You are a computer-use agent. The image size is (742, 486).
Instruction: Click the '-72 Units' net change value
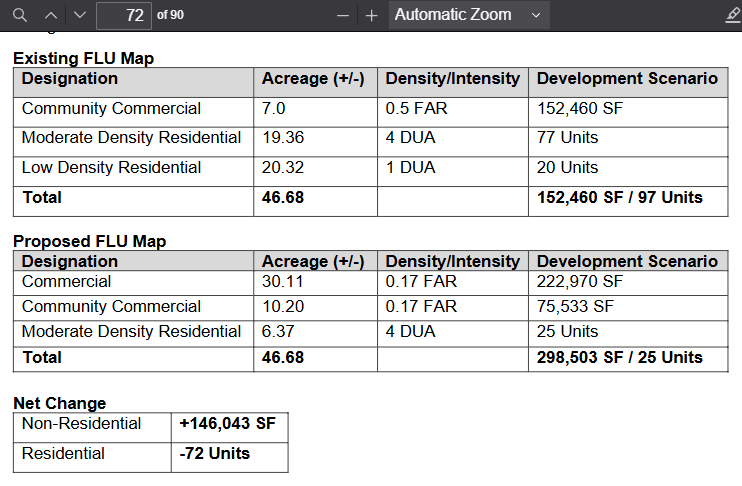[214, 453]
